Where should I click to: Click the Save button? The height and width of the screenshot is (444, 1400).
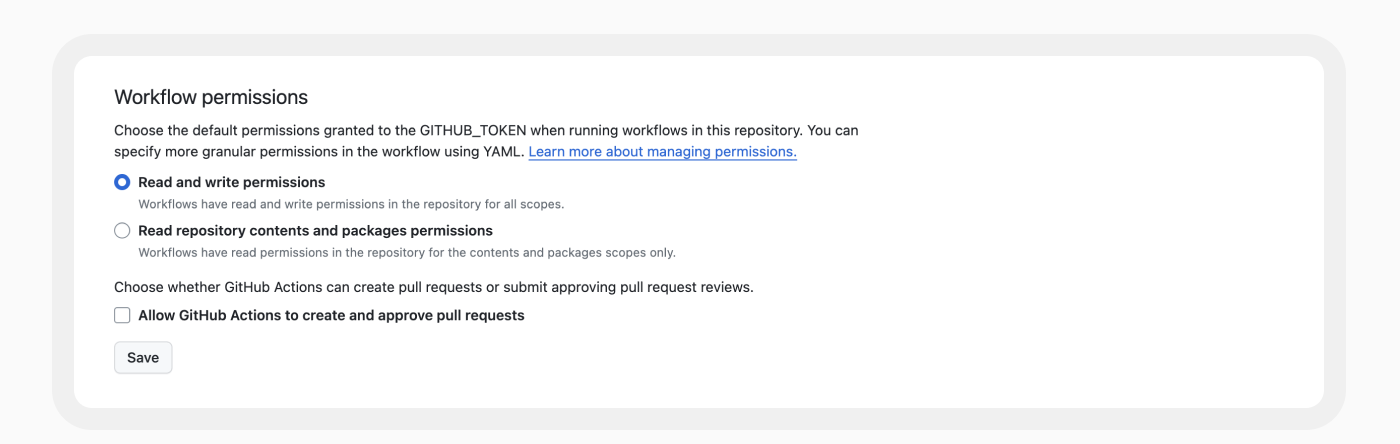coord(143,357)
